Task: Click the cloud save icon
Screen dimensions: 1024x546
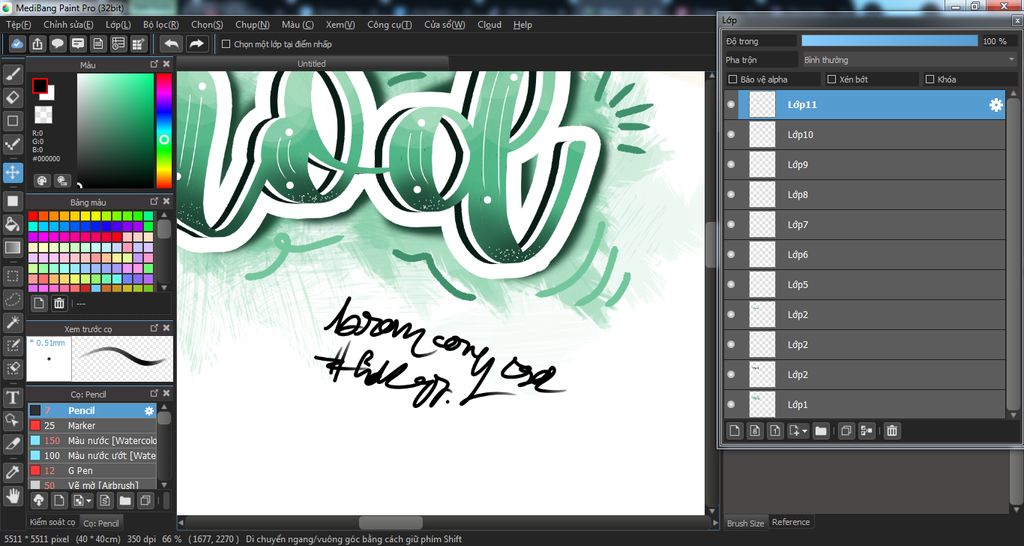Action: (x=18, y=44)
